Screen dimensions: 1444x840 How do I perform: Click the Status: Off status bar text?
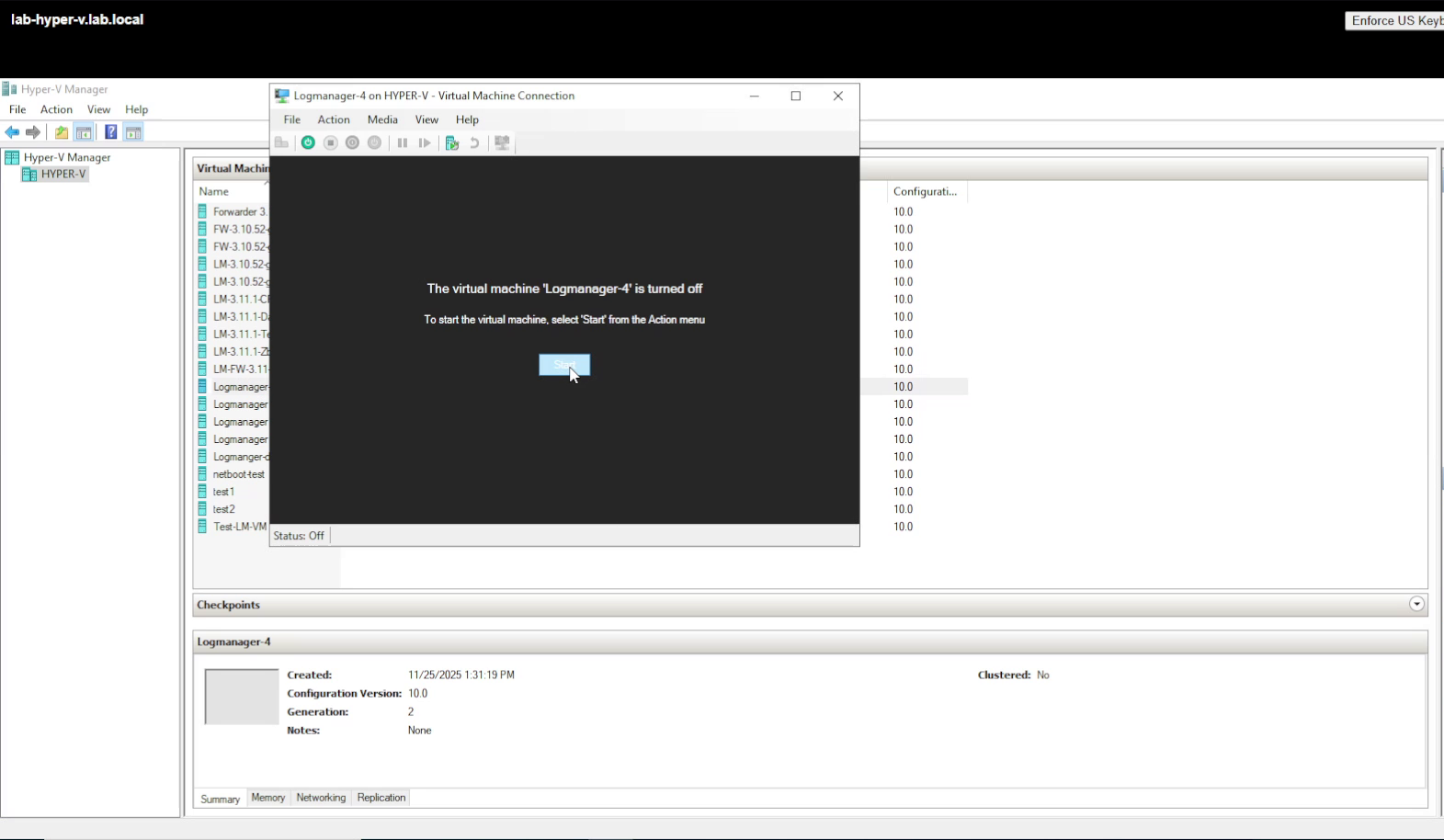[299, 536]
